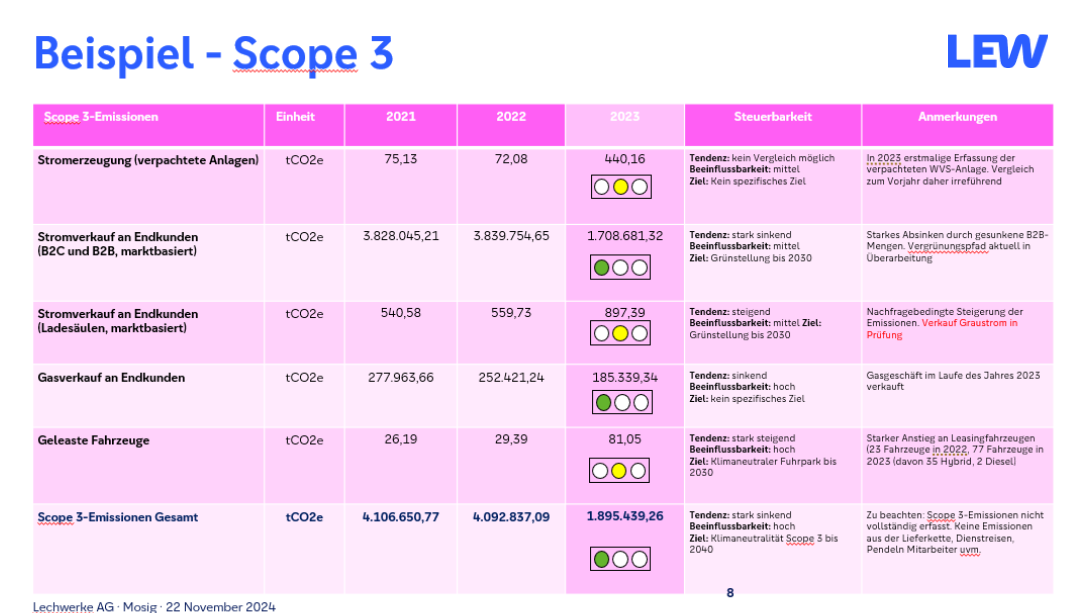
Task: Select the Anmerkungen column header
Action: point(957,117)
